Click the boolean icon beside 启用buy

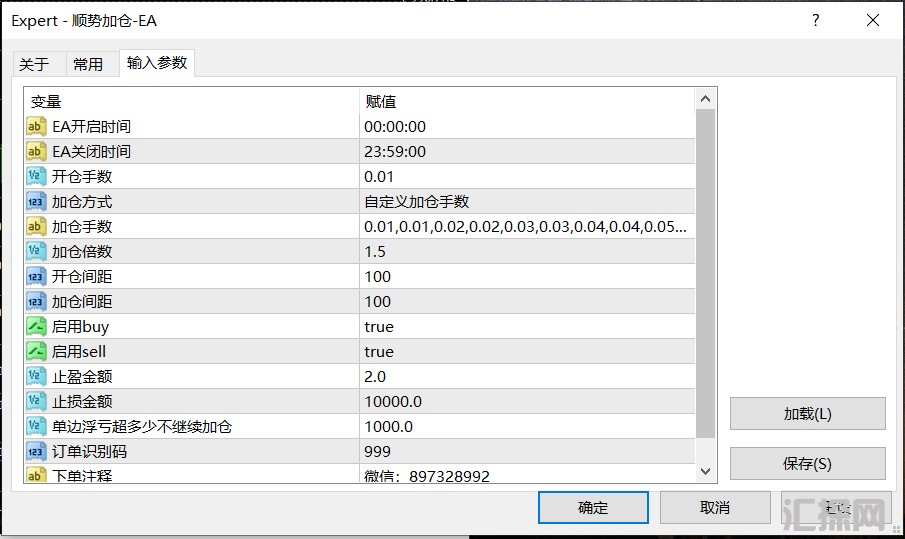36,326
